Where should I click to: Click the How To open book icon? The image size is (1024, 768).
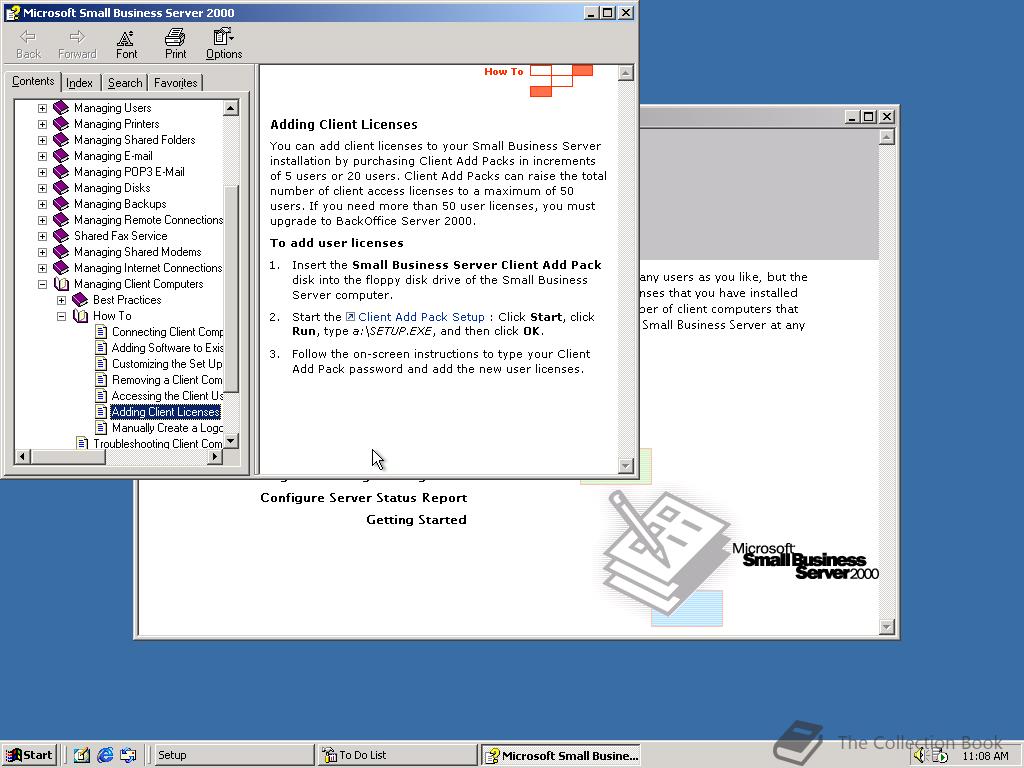tap(80, 316)
